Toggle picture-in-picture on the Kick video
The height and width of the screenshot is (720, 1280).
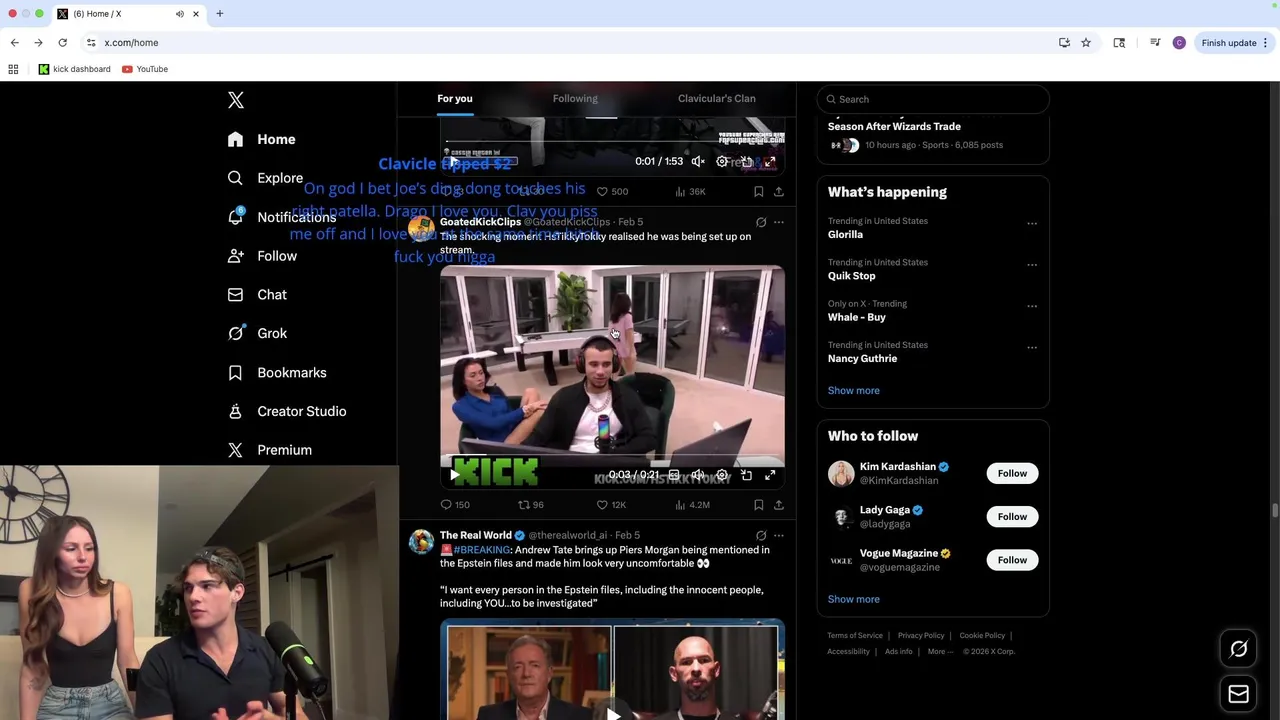click(x=746, y=475)
